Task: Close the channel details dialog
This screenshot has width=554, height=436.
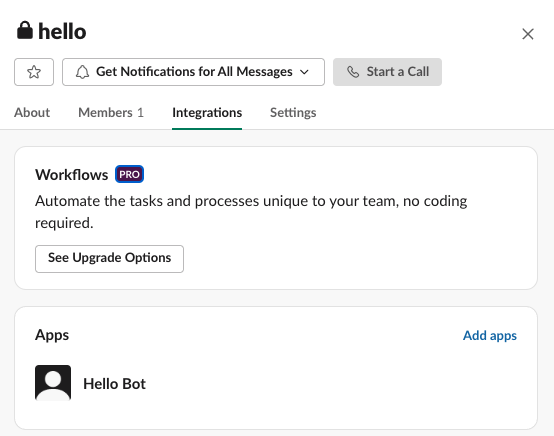Action: (x=528, y=34)
